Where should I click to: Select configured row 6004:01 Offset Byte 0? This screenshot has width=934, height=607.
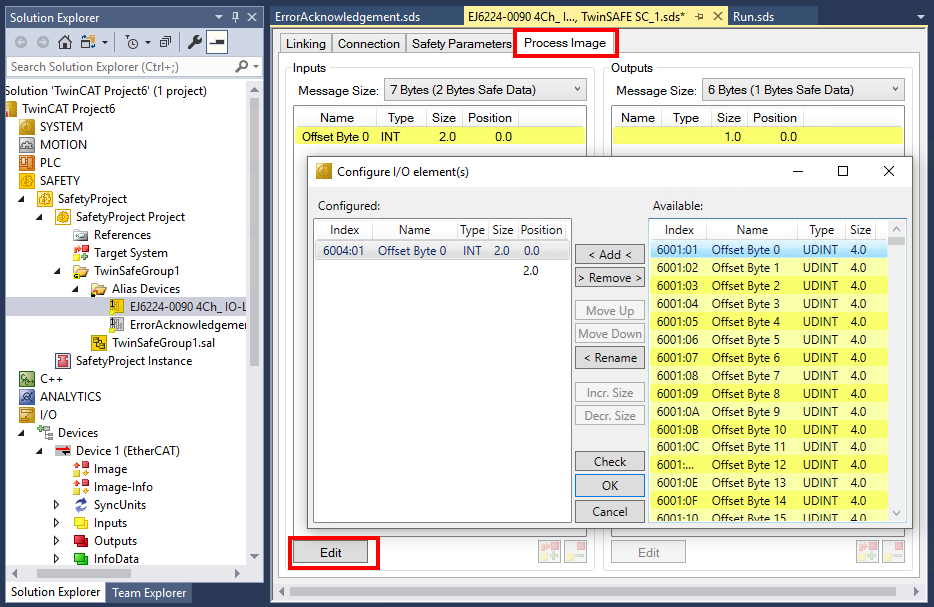pyautogui.click(x=442, y=250)
